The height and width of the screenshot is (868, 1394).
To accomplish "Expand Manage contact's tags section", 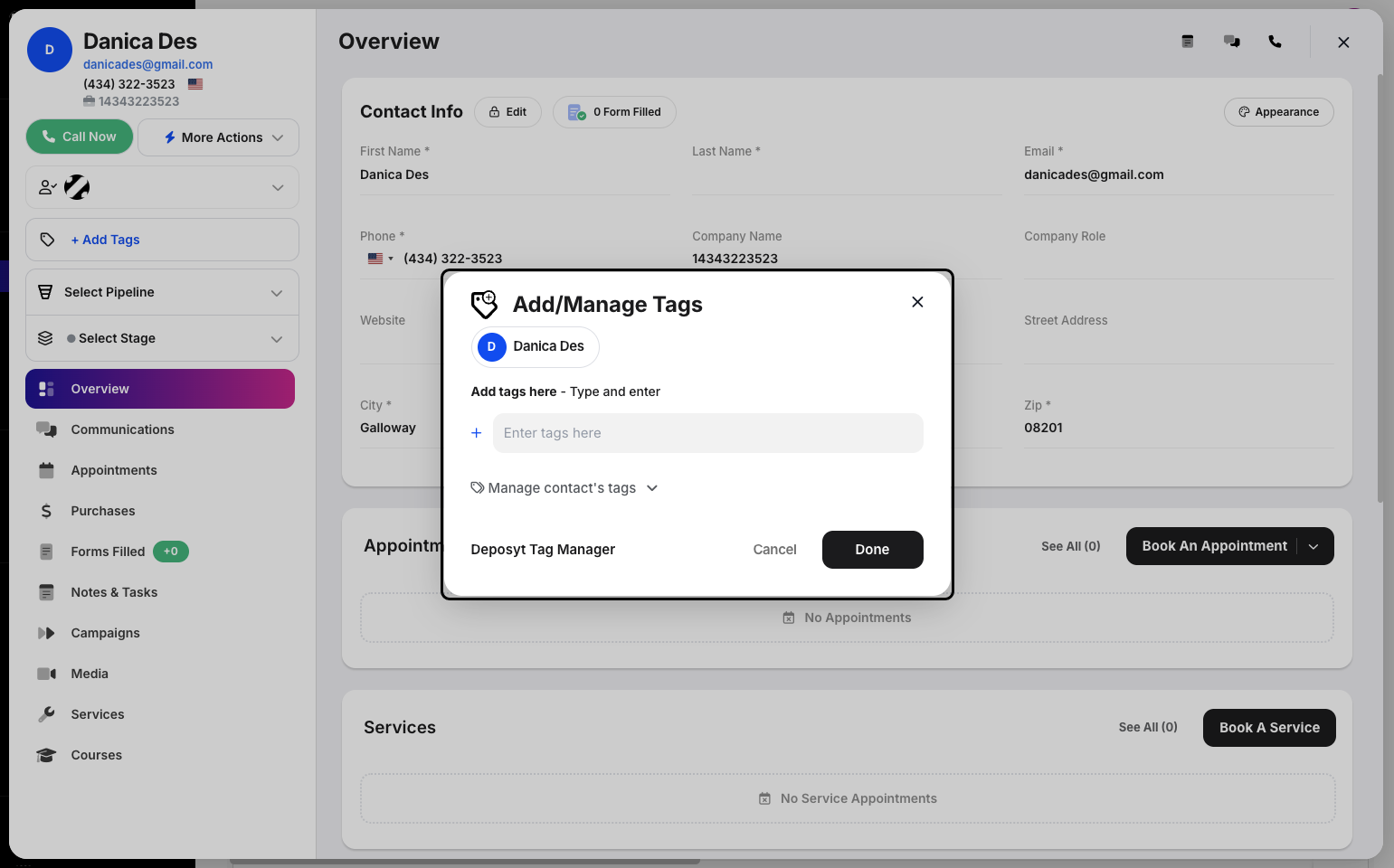I will click(564, 488).
